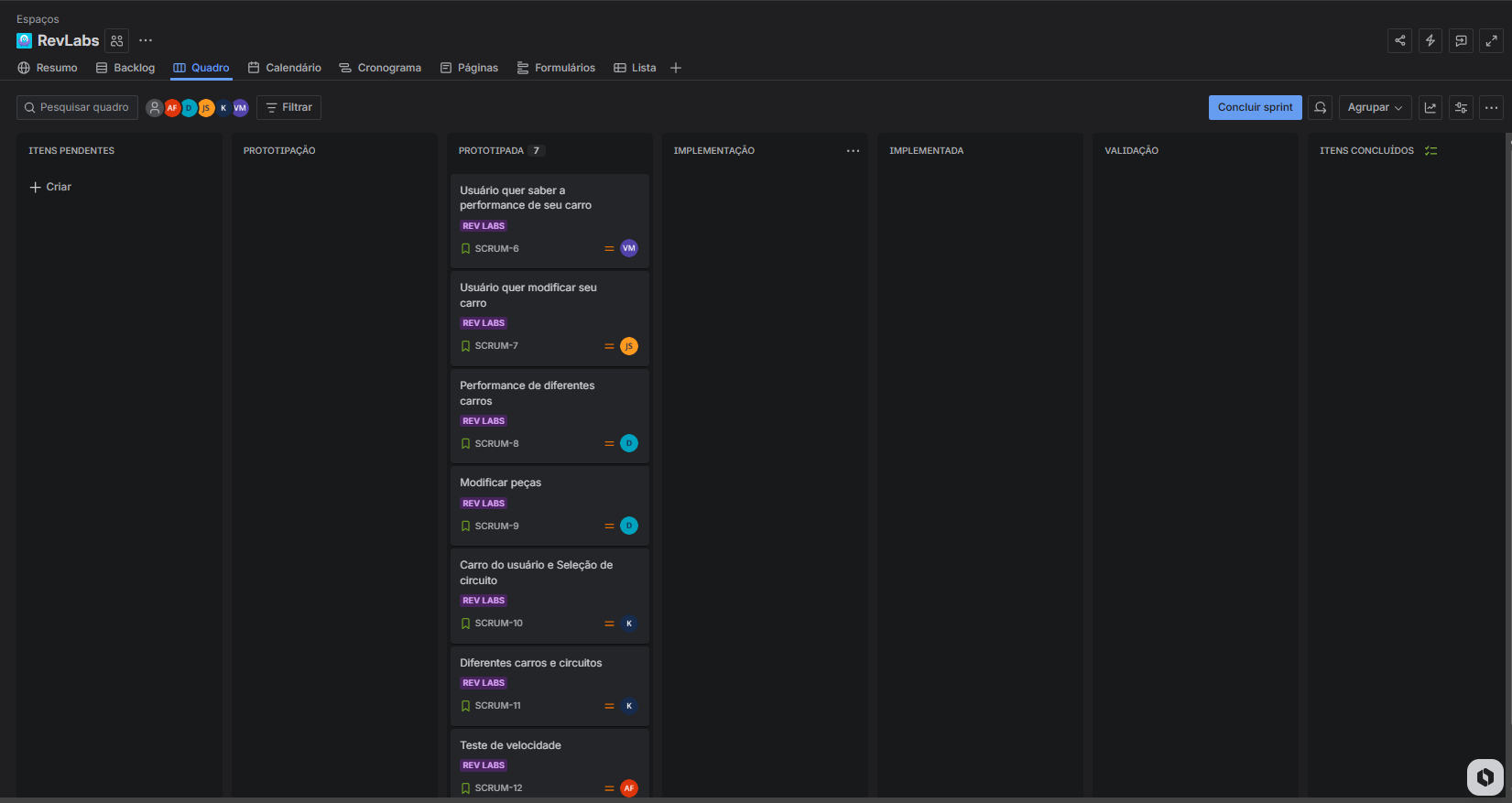Click priority icon on SCRUM-8 card
The height and width of the screenshot is (803, 1512).
point(609,444)
